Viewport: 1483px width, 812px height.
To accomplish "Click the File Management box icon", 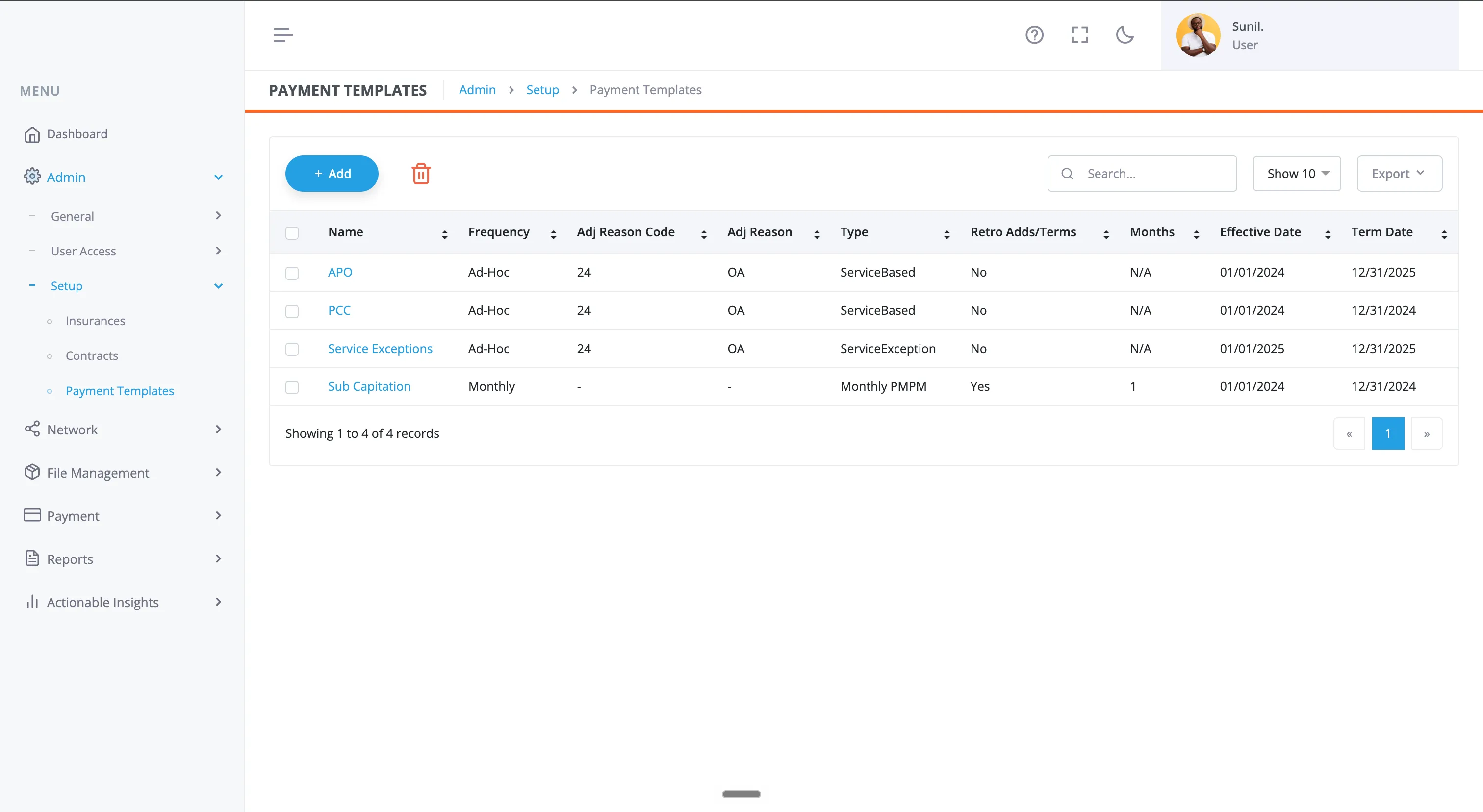I will click(32, 472).
